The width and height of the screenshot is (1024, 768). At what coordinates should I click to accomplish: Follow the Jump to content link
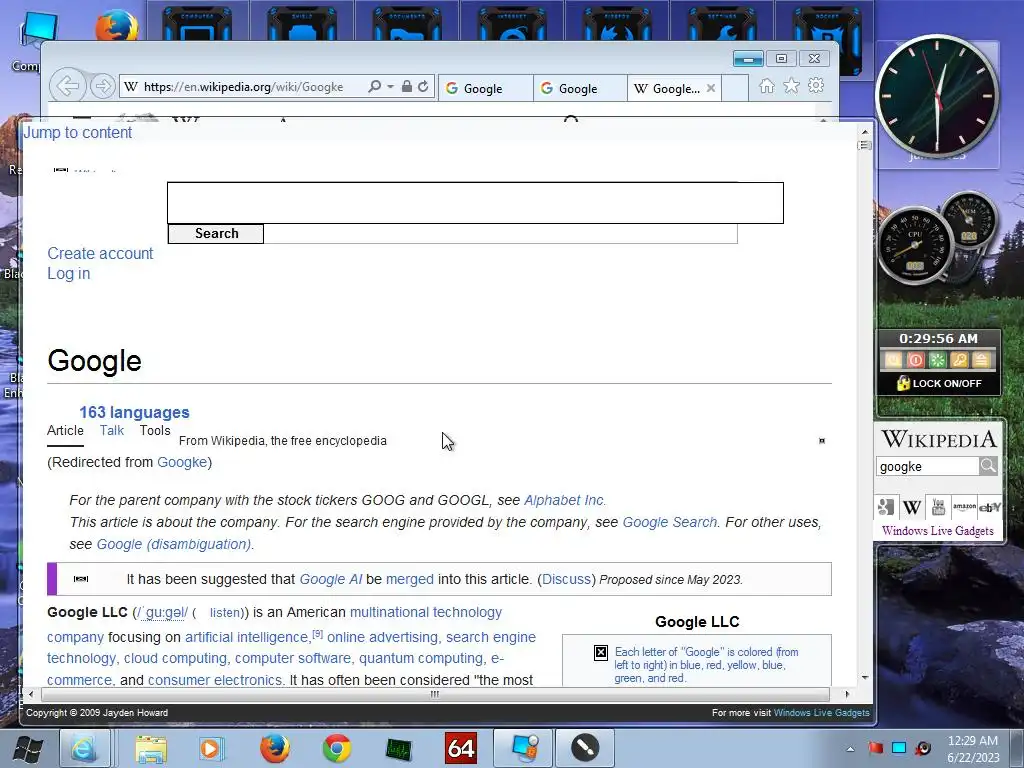(x=78, y=133)
